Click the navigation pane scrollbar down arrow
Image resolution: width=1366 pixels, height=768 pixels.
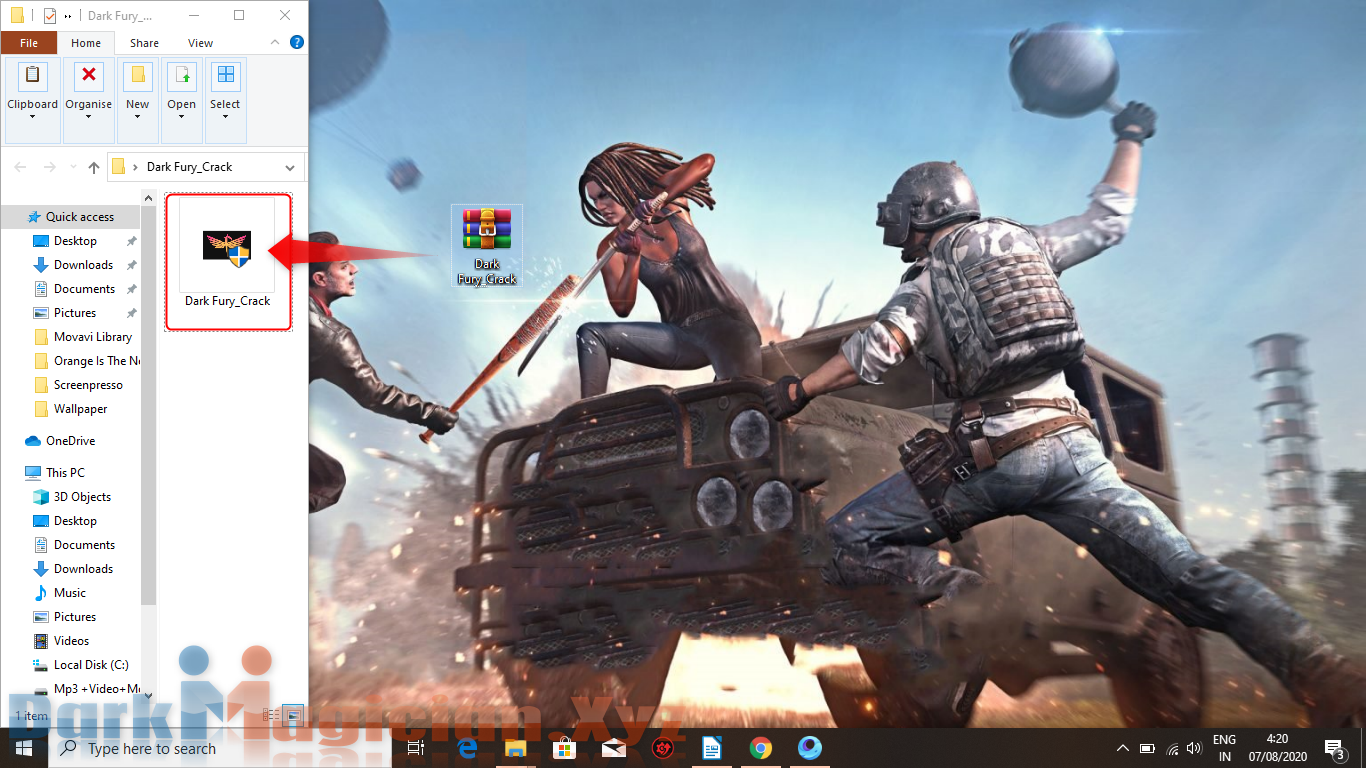tap(149, 695)
